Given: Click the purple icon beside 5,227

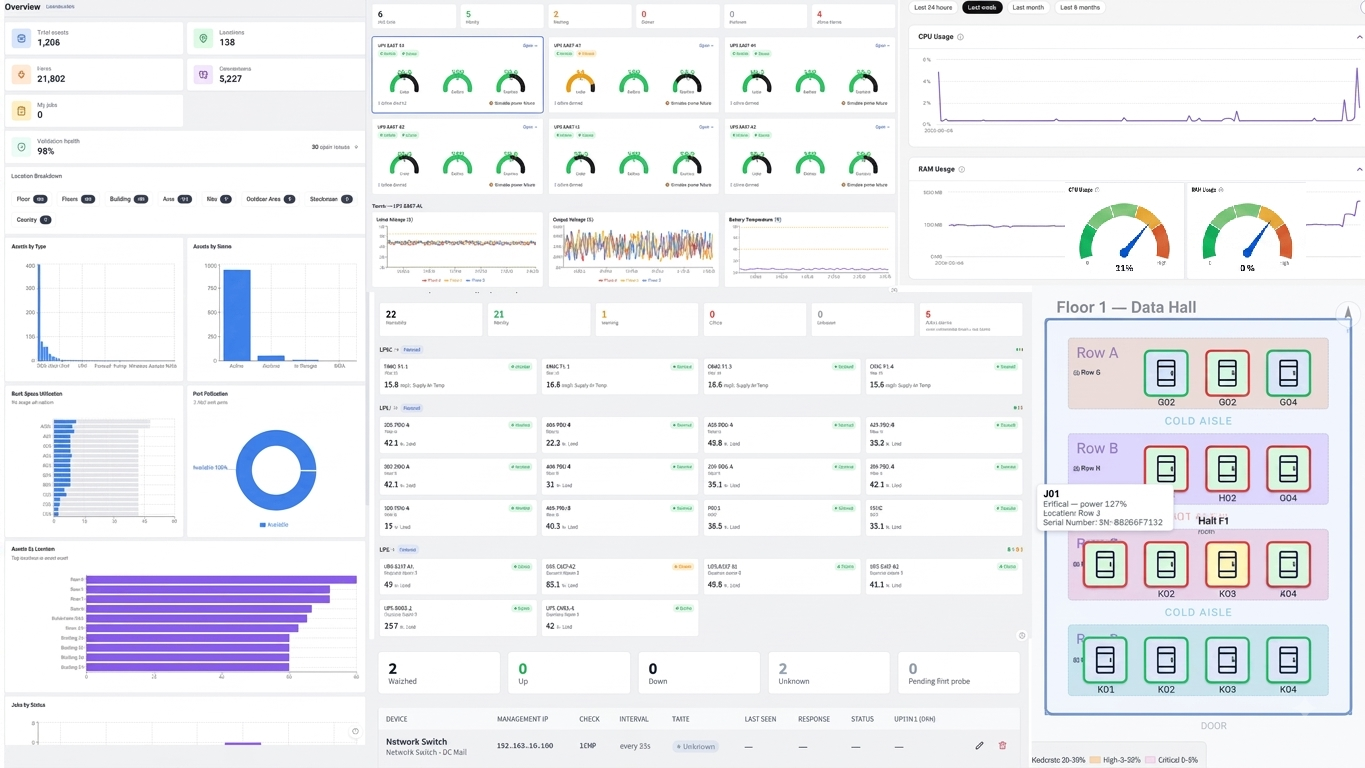Looking at the screenshot, I should [204, 74].
